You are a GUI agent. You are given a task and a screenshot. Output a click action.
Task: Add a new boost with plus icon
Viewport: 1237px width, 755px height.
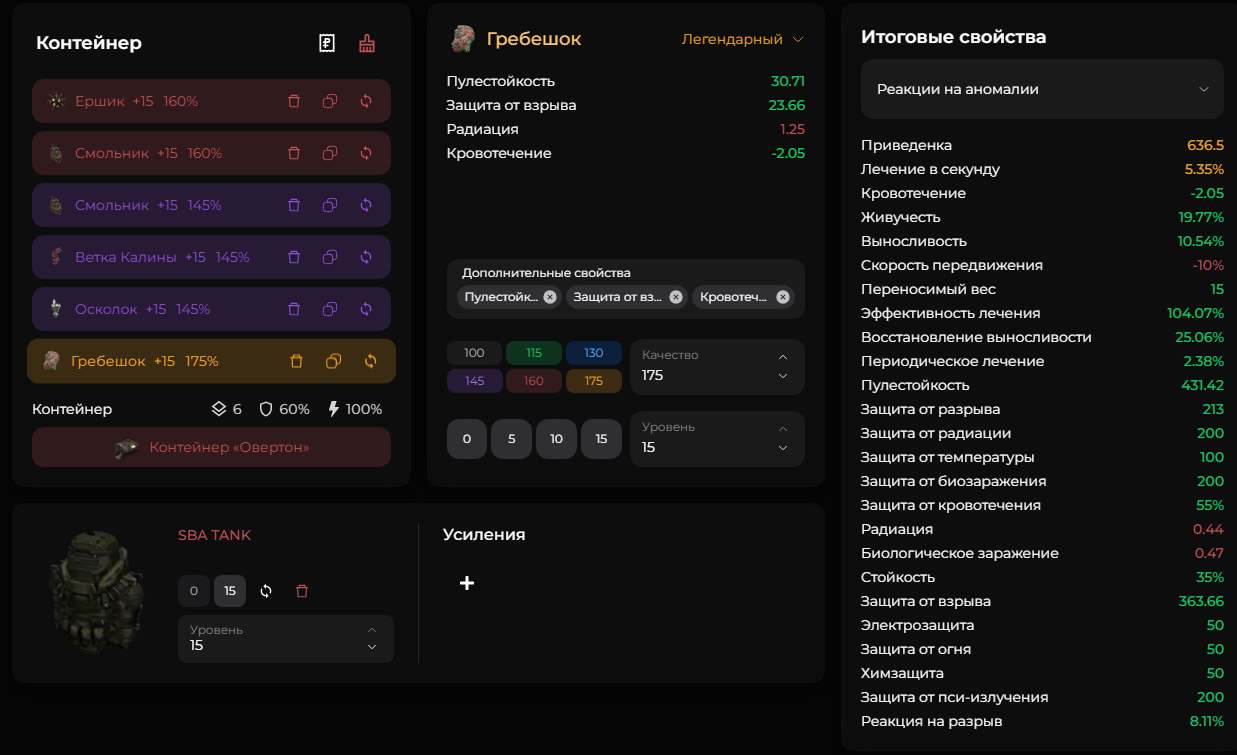tap(466, 583)
